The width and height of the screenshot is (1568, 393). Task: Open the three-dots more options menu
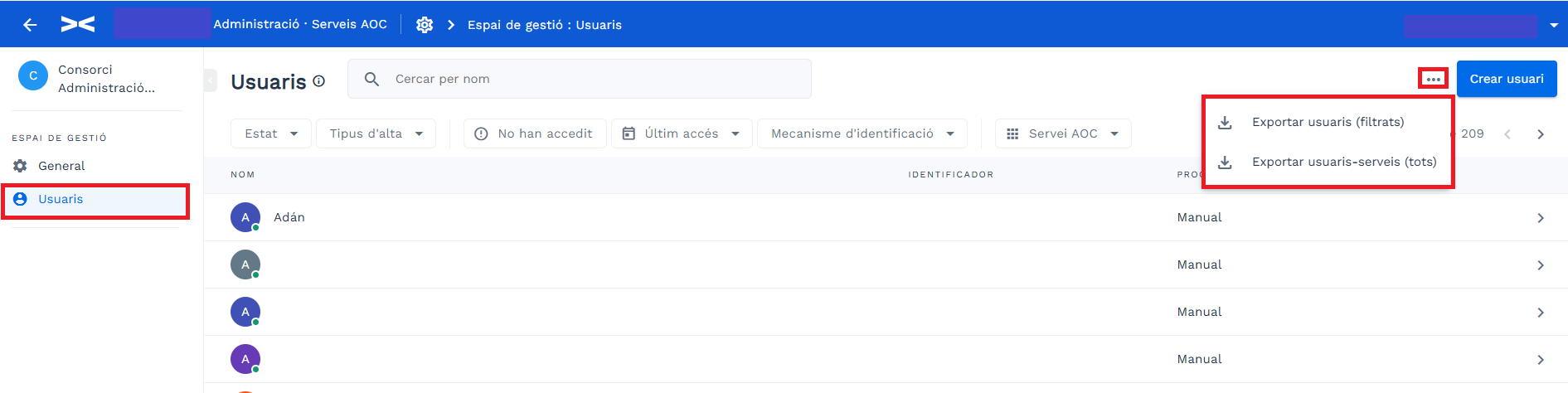click(1433, 79)
